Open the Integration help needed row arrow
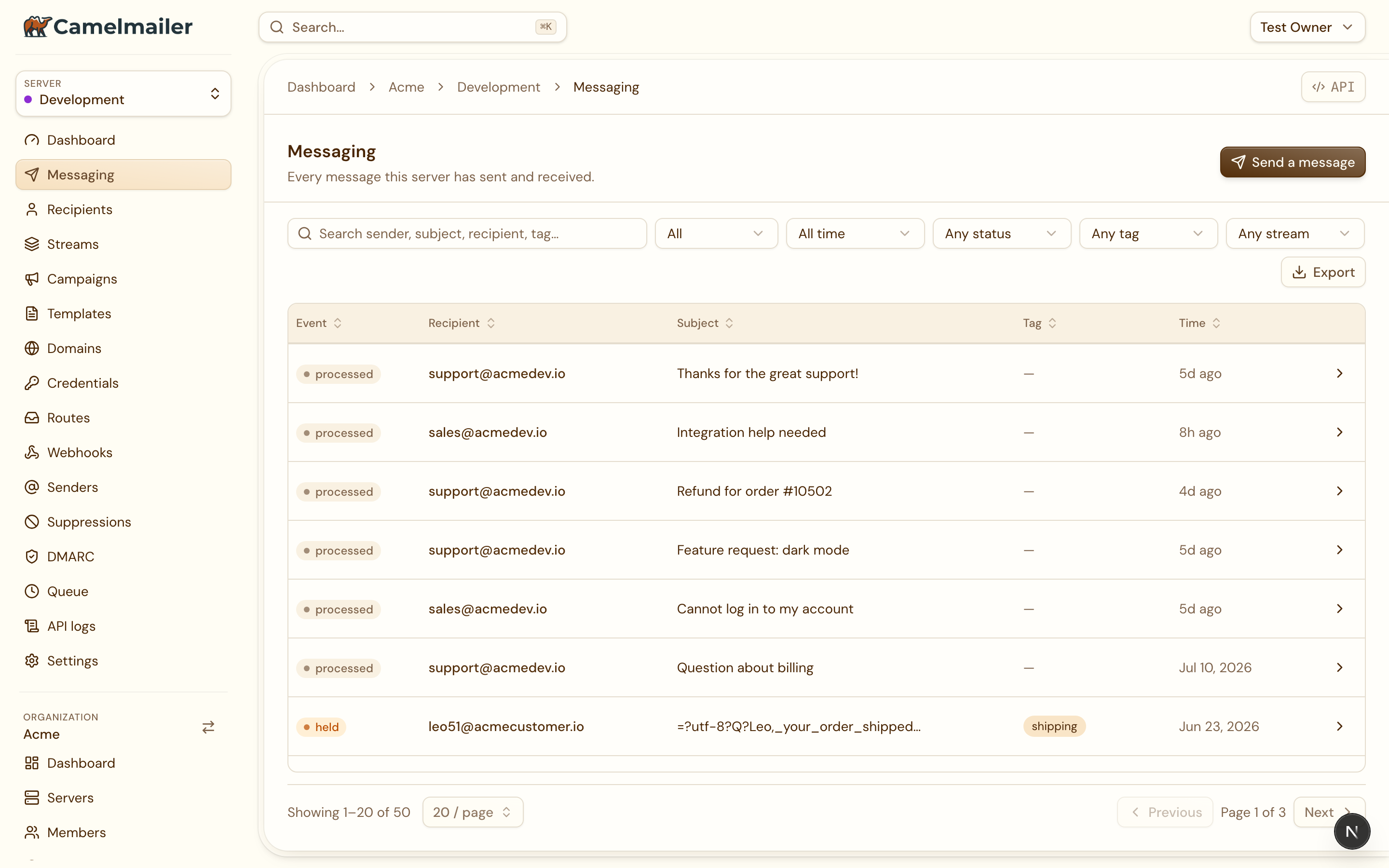 click(x=1340, y=432)
